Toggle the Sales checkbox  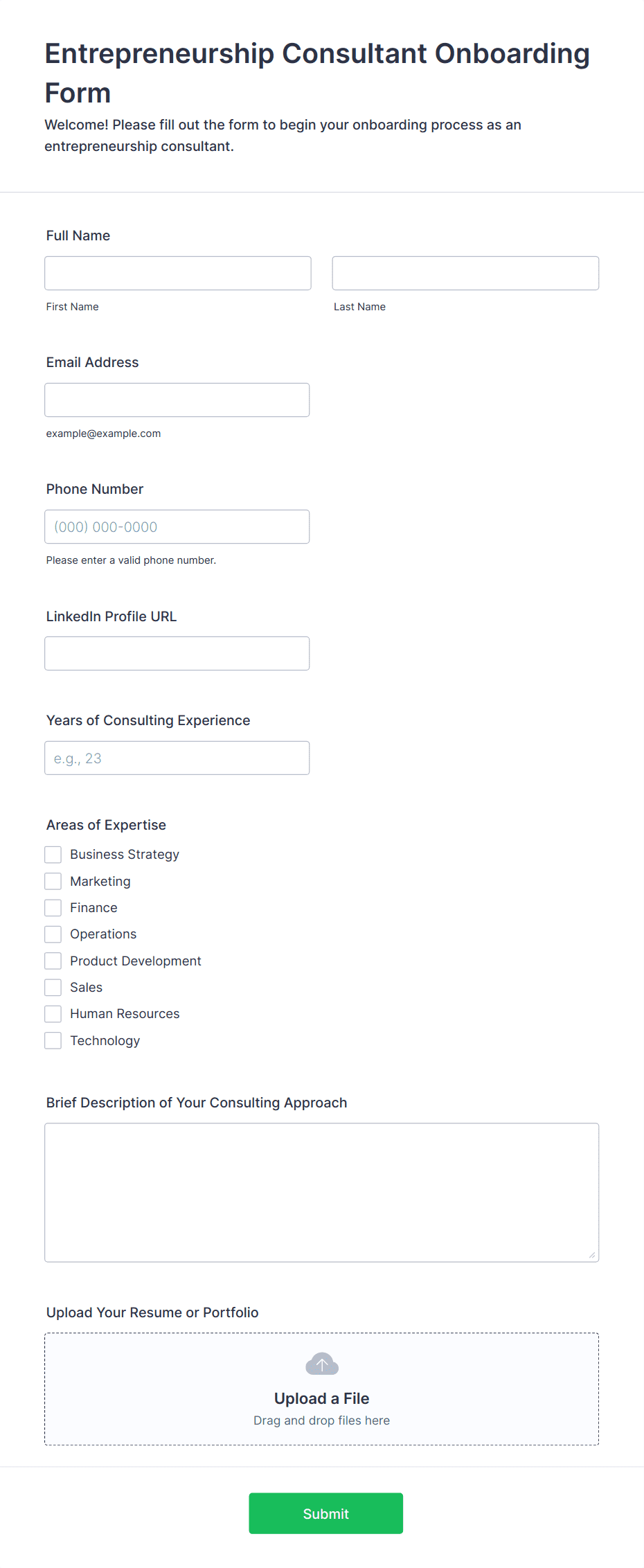coord(53,988)
